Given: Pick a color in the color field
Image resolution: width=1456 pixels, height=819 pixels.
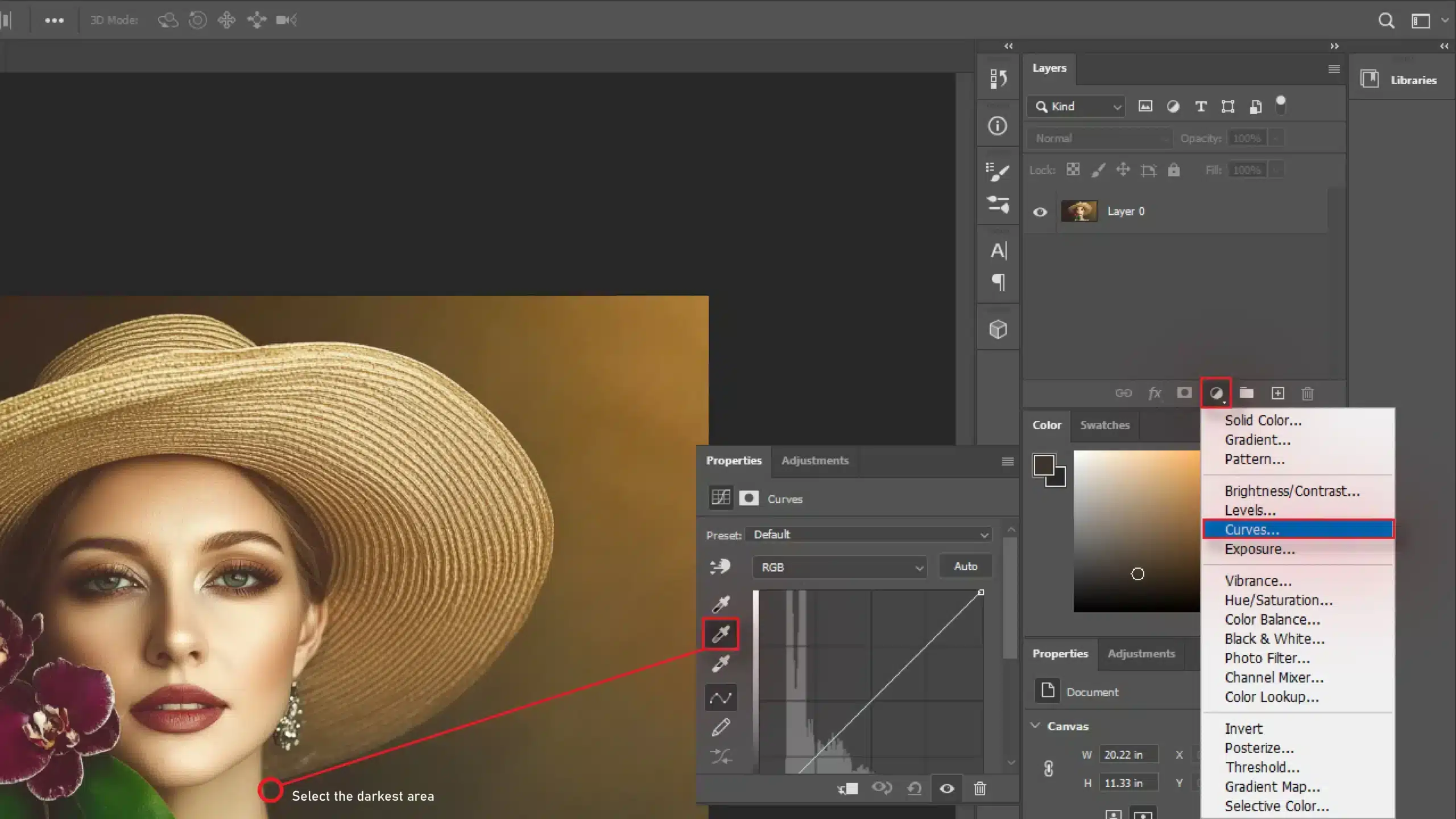Looking at the screenshot, I should [x=1136, y=531].
